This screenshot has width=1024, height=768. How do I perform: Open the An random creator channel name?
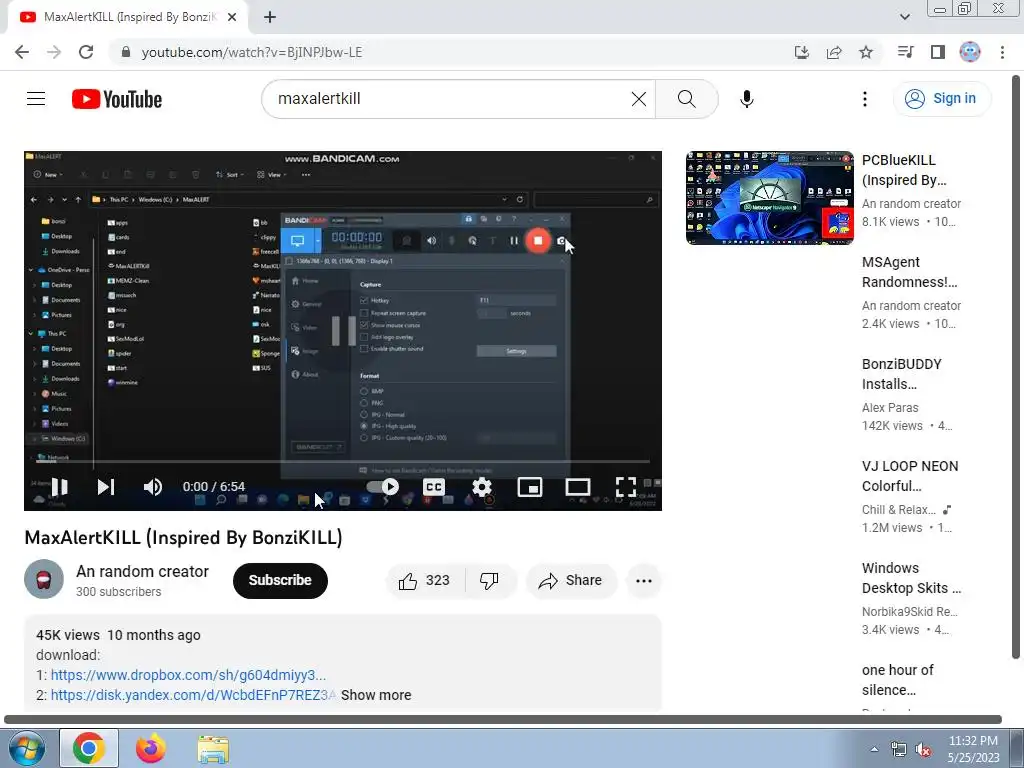[x=142, y=571]
